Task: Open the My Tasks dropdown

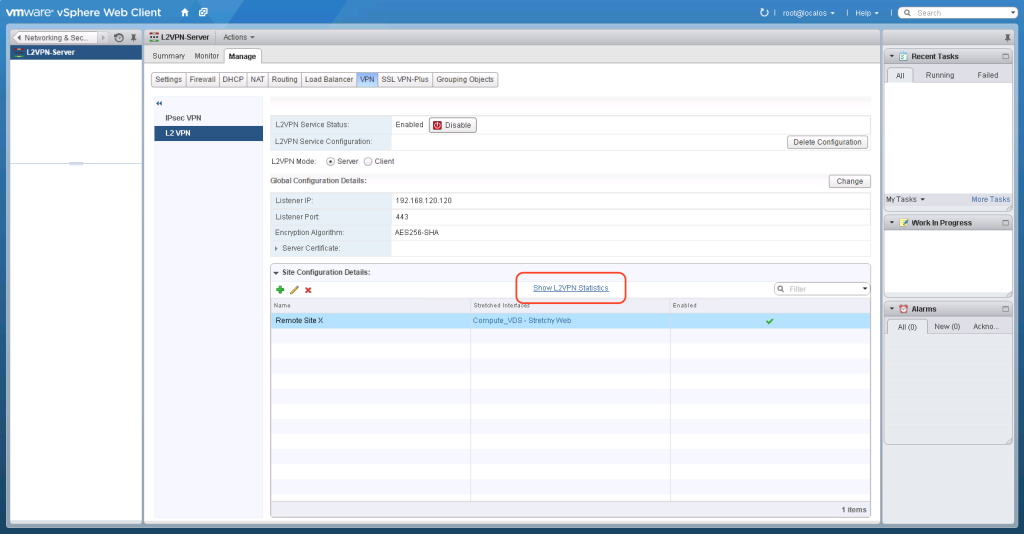Action: pyautogui.click(x=905, y=199)
